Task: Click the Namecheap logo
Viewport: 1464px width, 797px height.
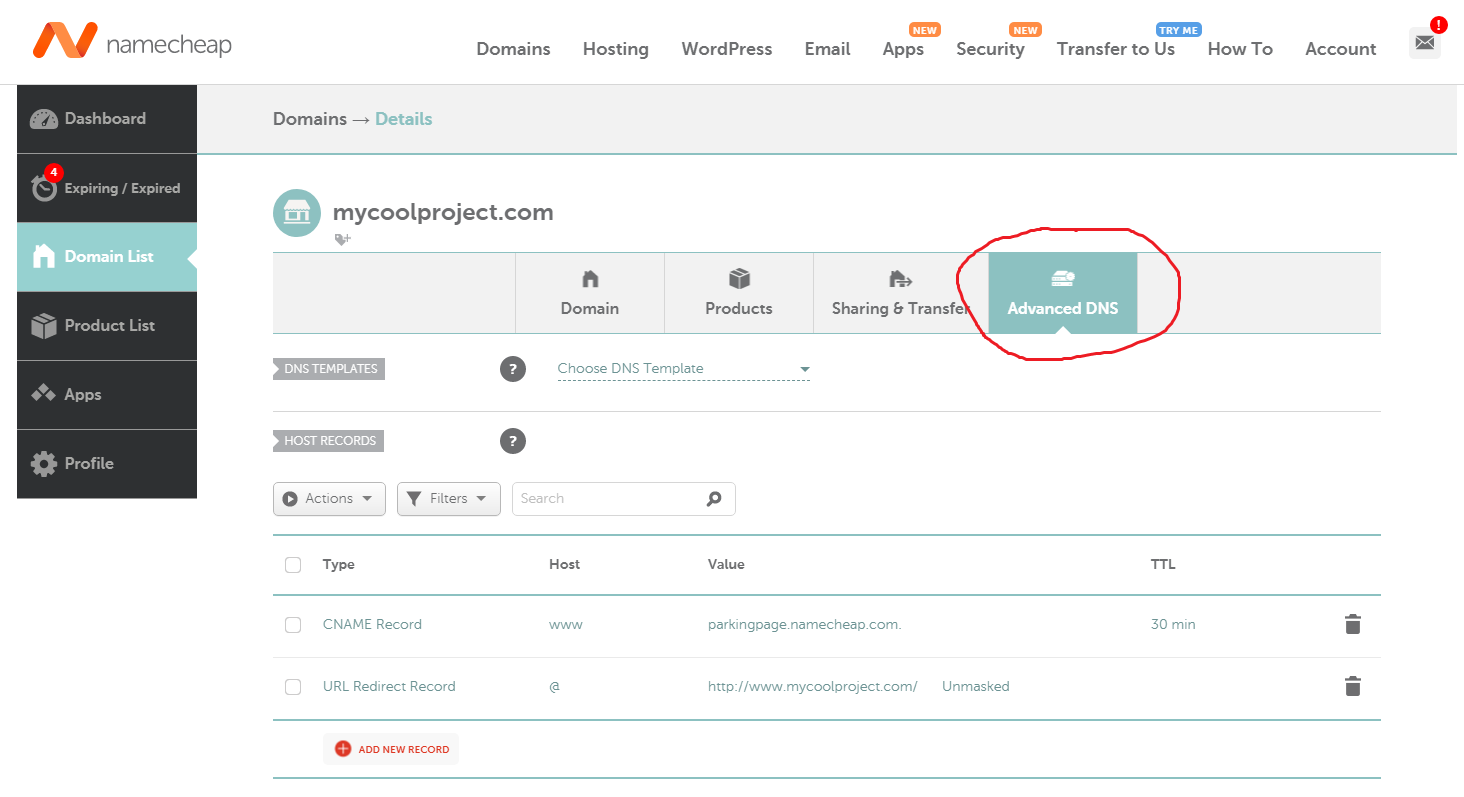Action: pos(131,42)
